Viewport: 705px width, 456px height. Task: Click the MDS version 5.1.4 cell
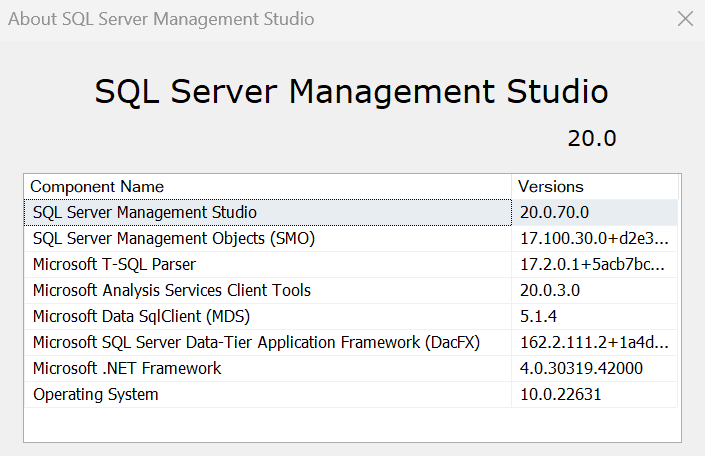pos(539,317)
